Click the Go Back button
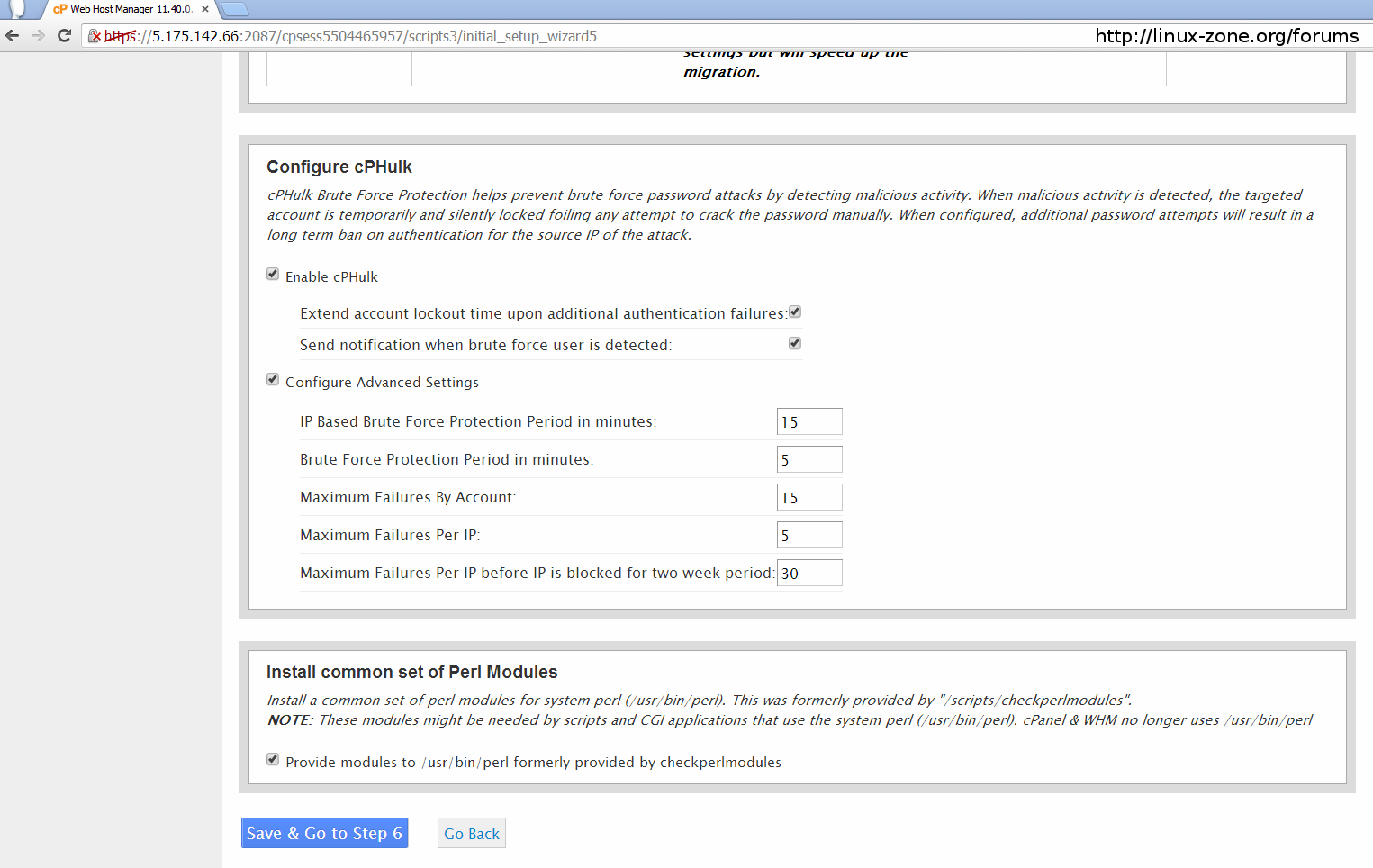The height and width of the screenshot is (868, 1373). [471, 834]
